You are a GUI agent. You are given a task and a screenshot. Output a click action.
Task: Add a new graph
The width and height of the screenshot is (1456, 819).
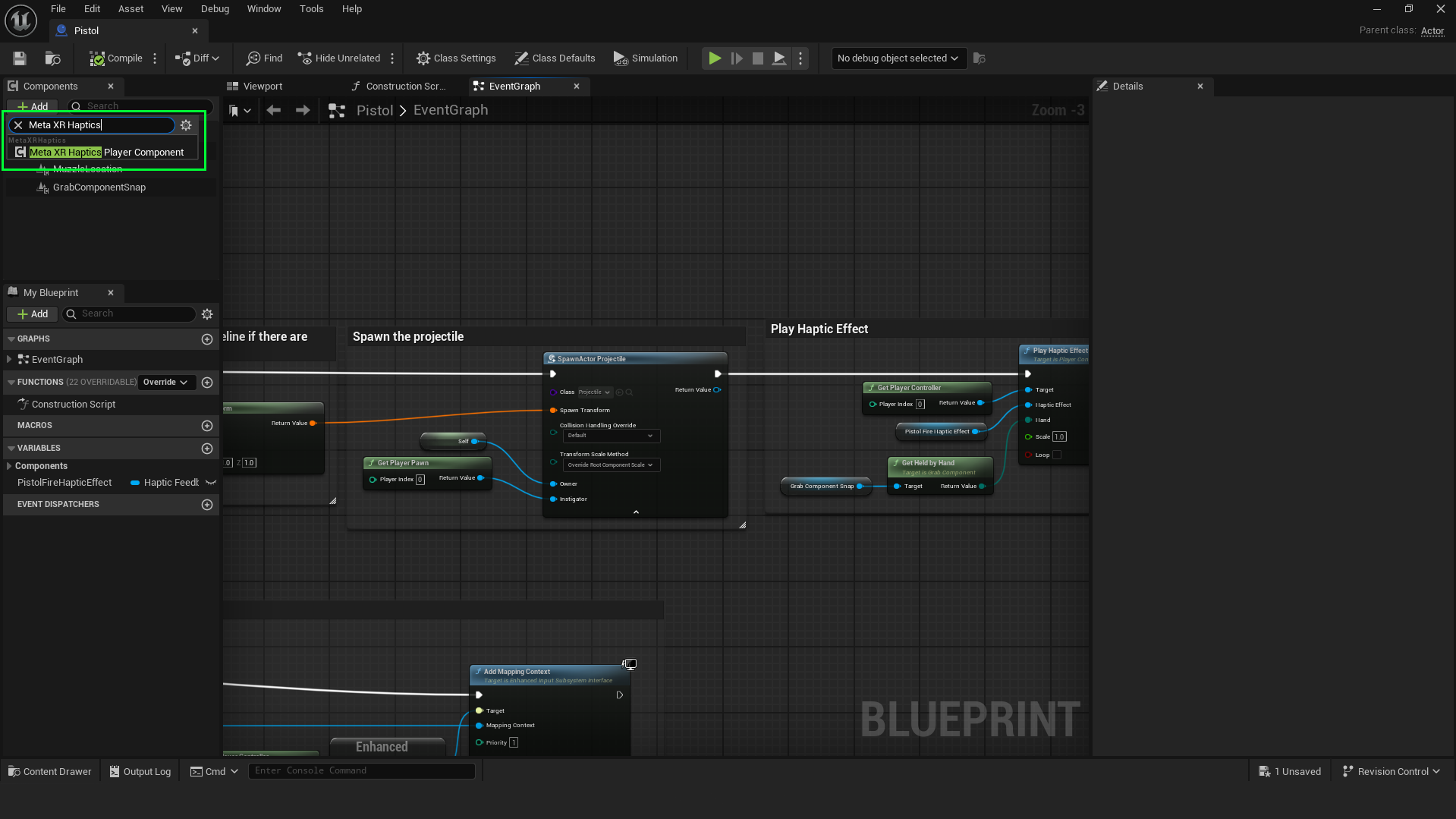click(207, 339)
